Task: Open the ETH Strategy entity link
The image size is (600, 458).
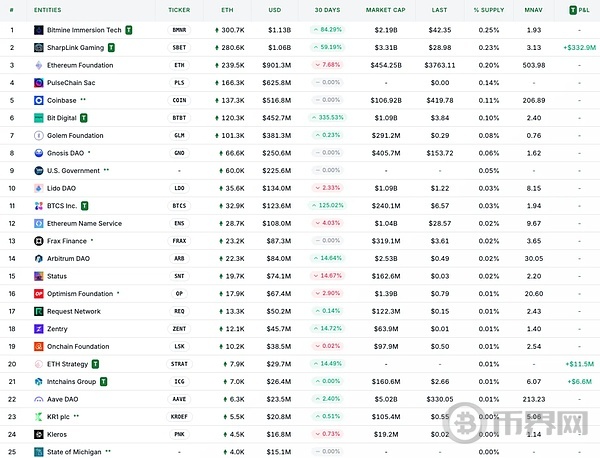Action: click(67, 364)
